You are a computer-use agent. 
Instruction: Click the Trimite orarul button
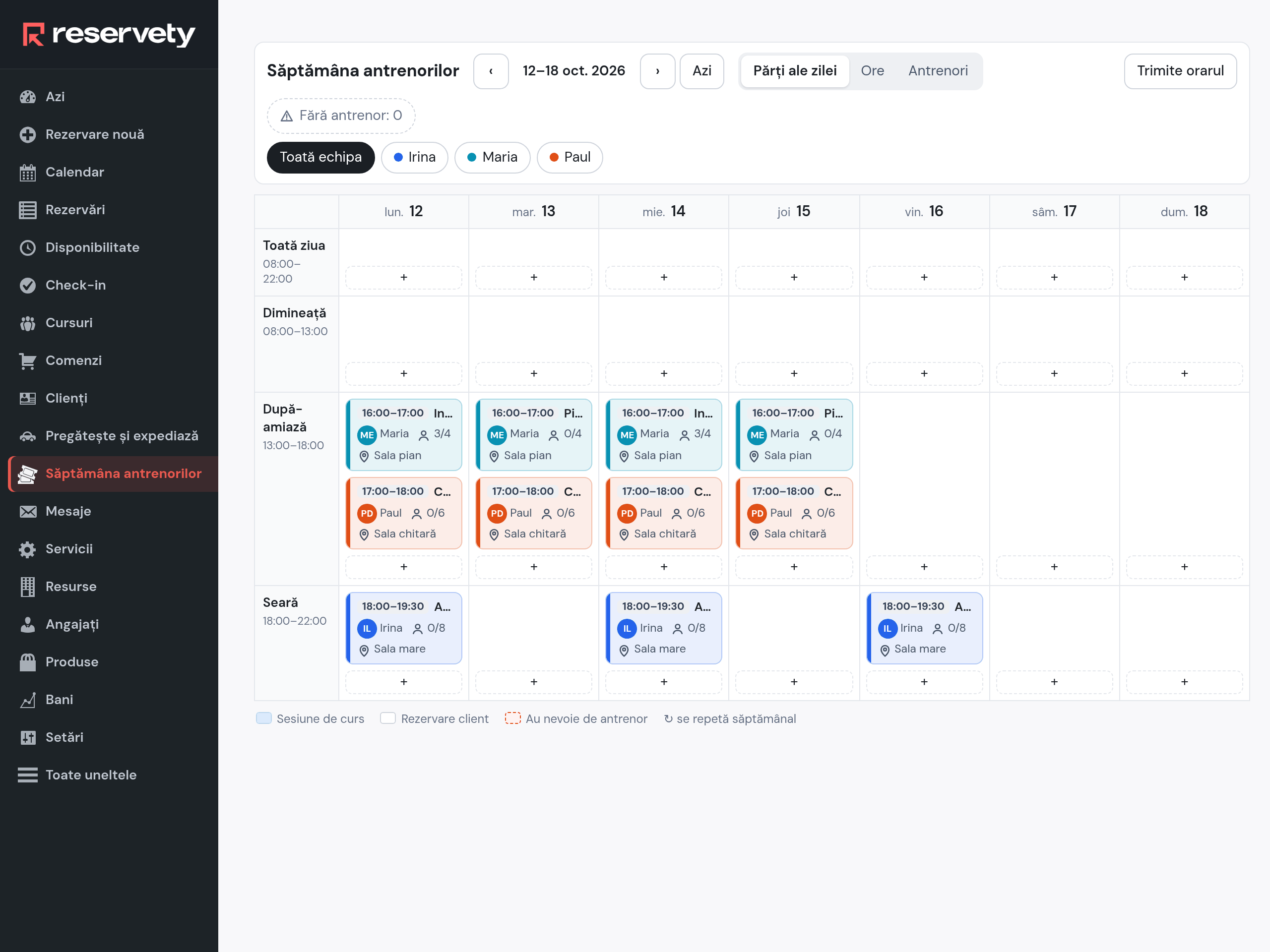point(1180,71)
